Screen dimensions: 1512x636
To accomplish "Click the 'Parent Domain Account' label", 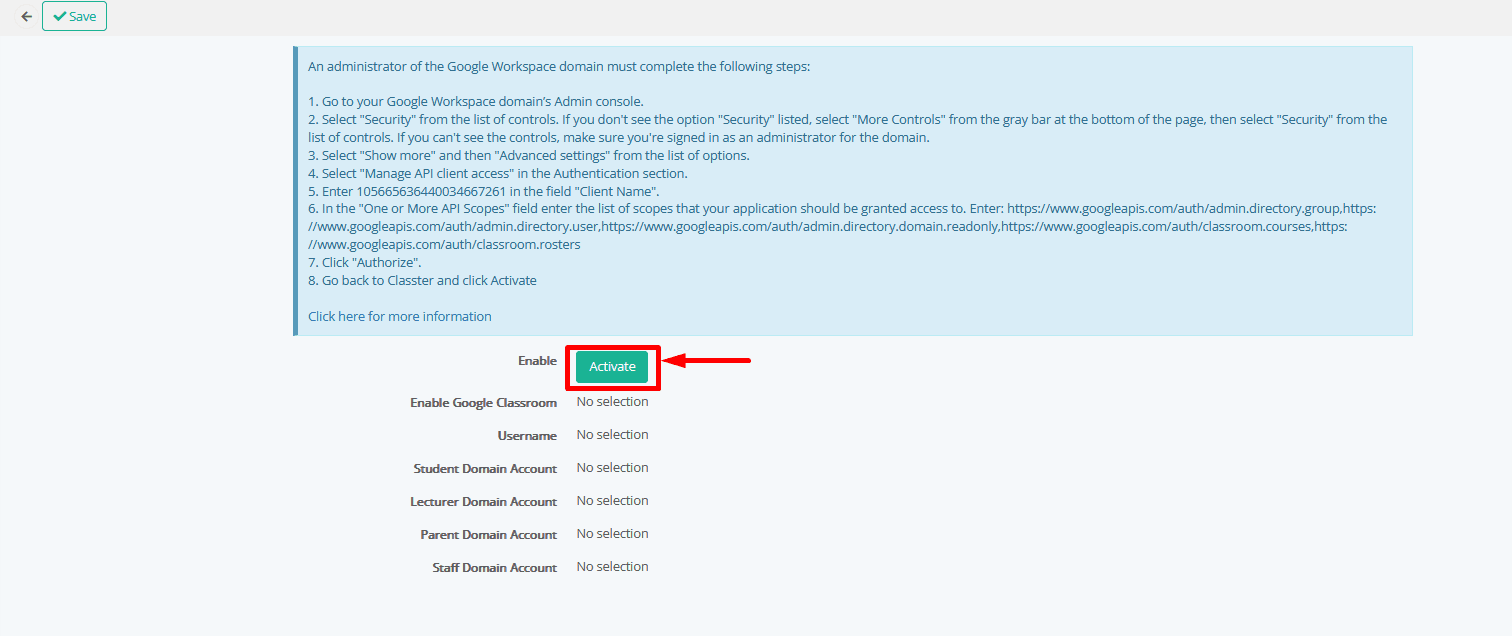I will [x=488, y=535].
